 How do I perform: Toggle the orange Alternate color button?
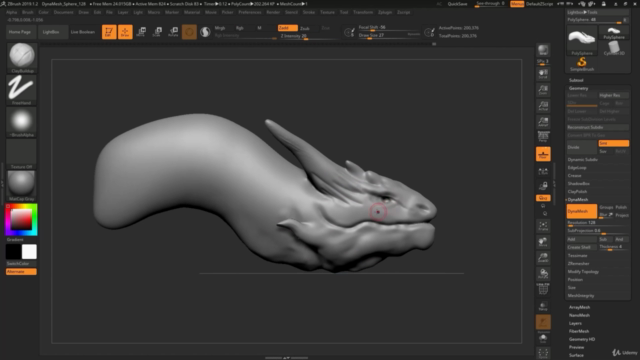(21, 271)
